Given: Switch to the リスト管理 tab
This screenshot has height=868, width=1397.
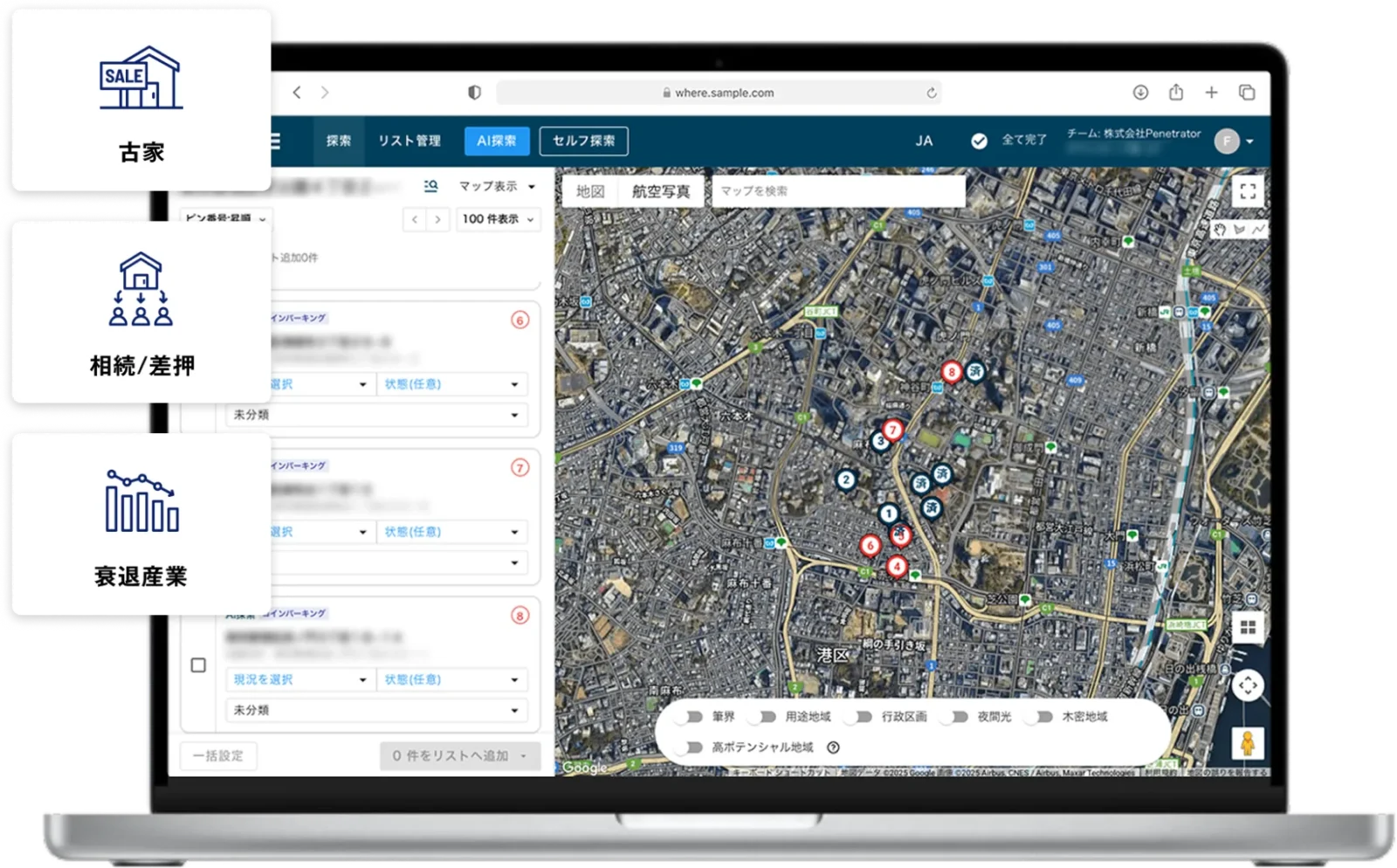Looking at the screenshot, I should [x=409, y=141].
